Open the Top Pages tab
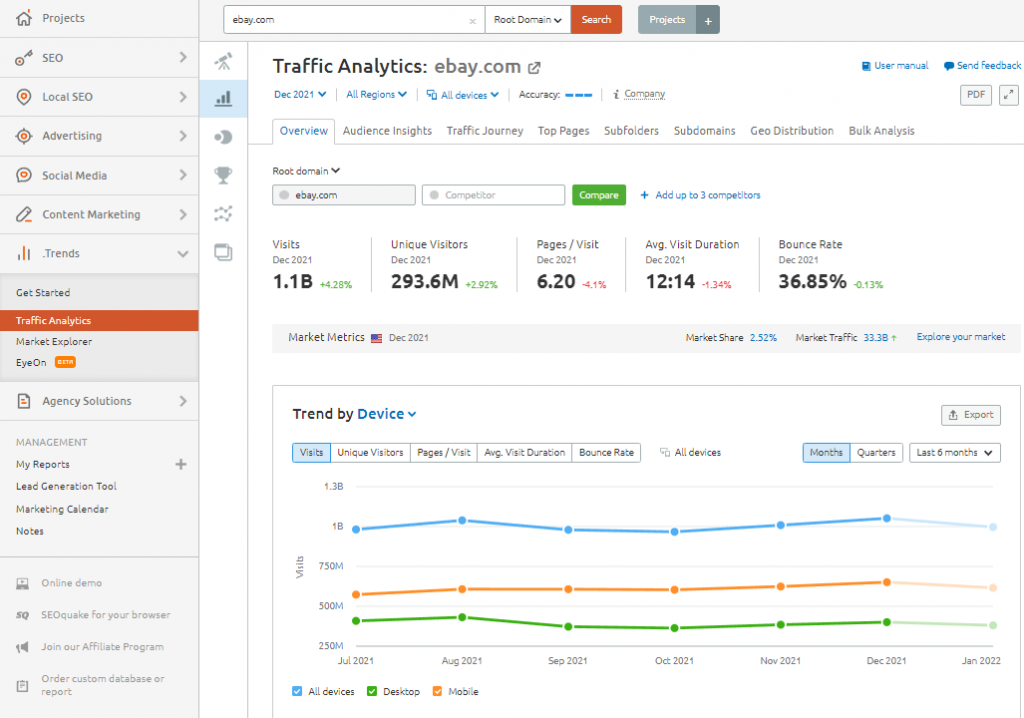Screen dimensions: 1024x718 [x=564, y=131]
